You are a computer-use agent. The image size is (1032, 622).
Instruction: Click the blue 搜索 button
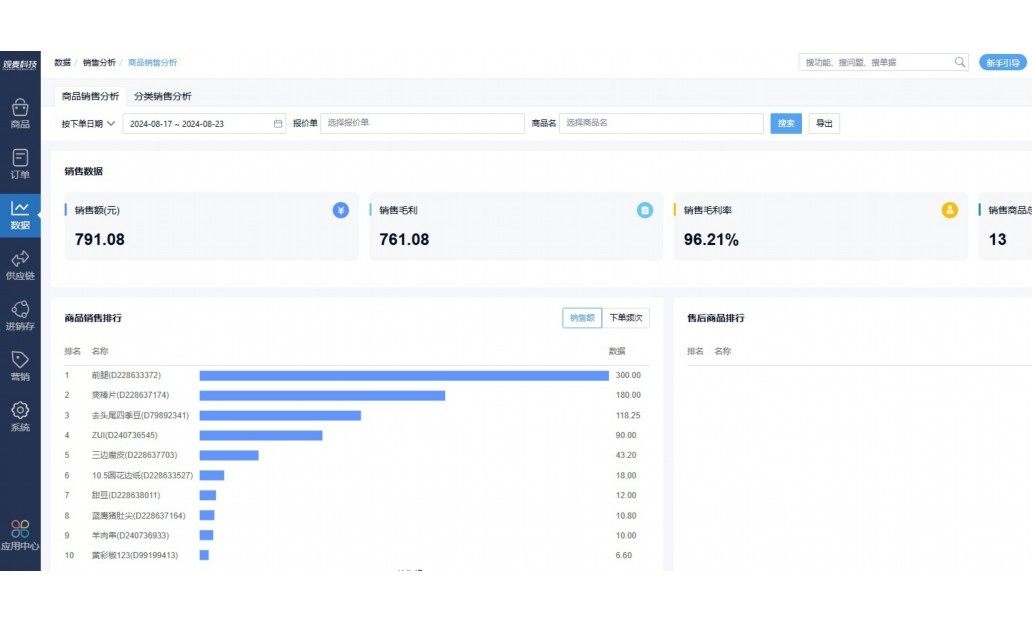click(x=786, y=123)
